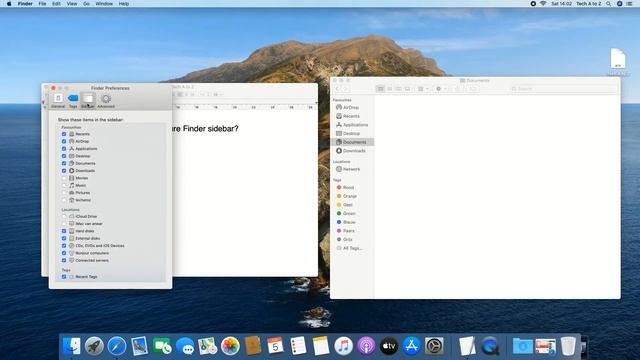
Task: Enable the Movies checkbox
Action: point(64,178)
